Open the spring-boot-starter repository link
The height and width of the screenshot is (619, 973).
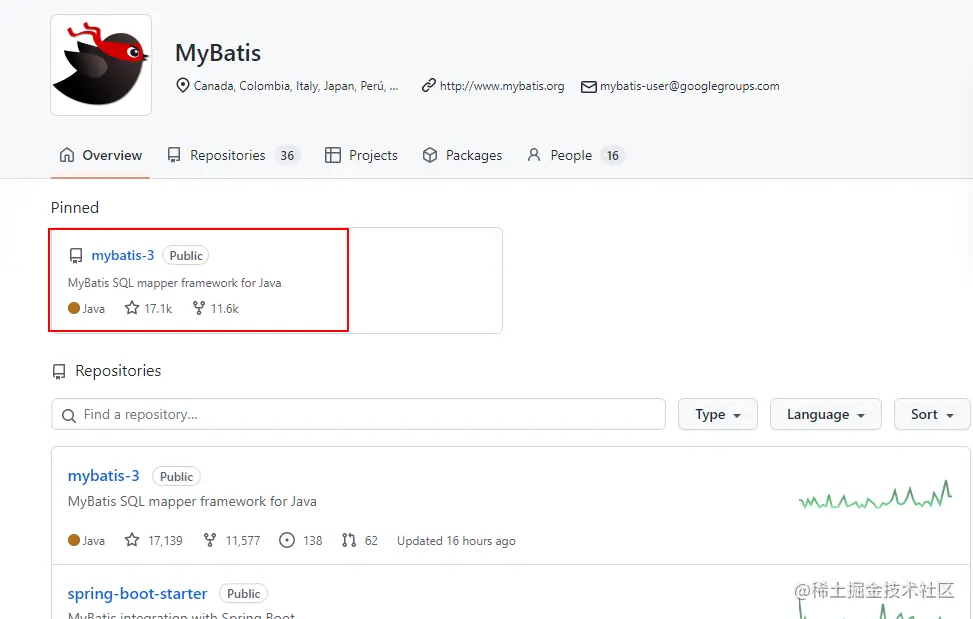(137, 594)
